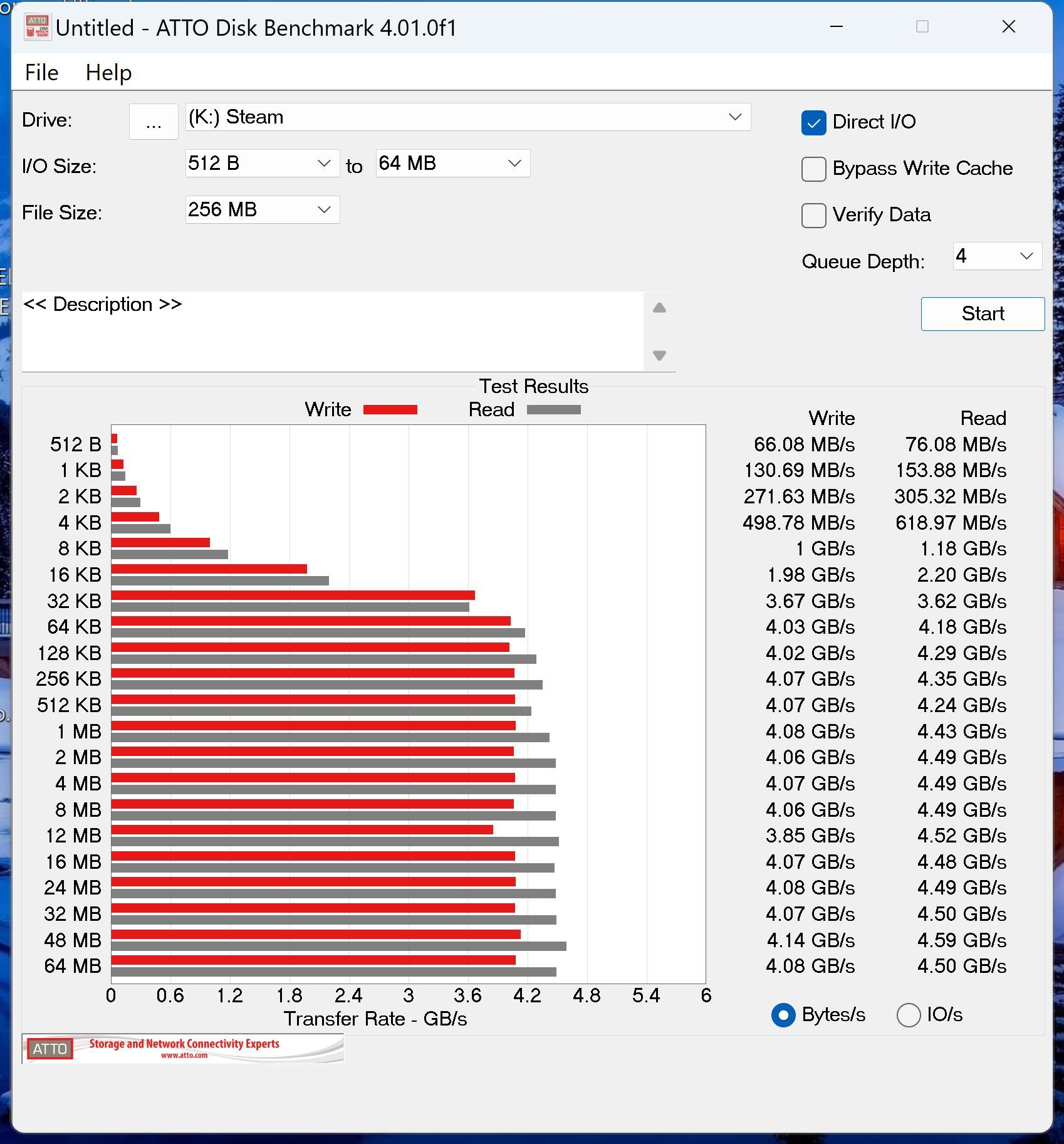Click the red Write legend swatch
The image size is (1064, 1144).
click(390, 410)
